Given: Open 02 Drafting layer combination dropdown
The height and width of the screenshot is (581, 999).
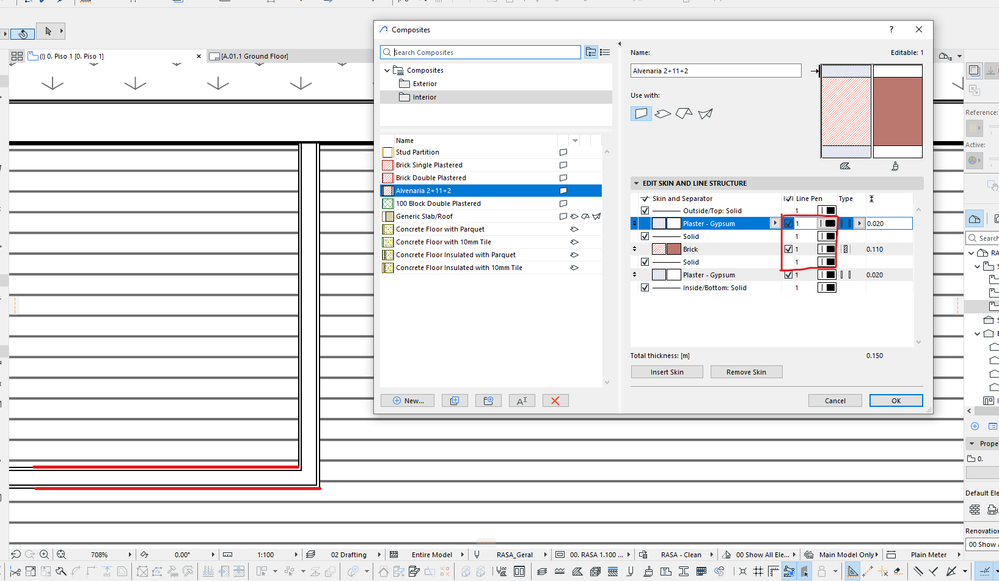Looking at the screenshot, I should click(379, 554).
